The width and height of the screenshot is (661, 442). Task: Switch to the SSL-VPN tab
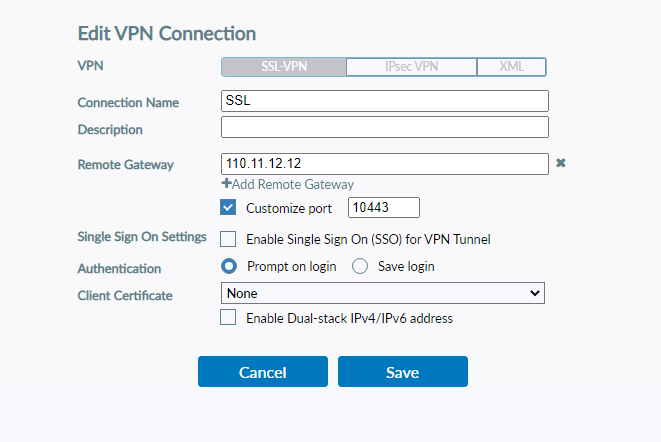[283, 67]
